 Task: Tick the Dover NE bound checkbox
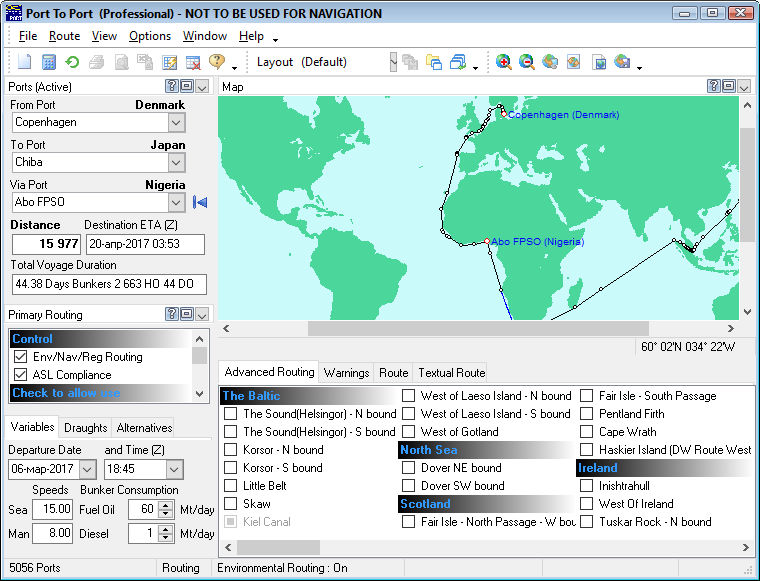[408, 468]
